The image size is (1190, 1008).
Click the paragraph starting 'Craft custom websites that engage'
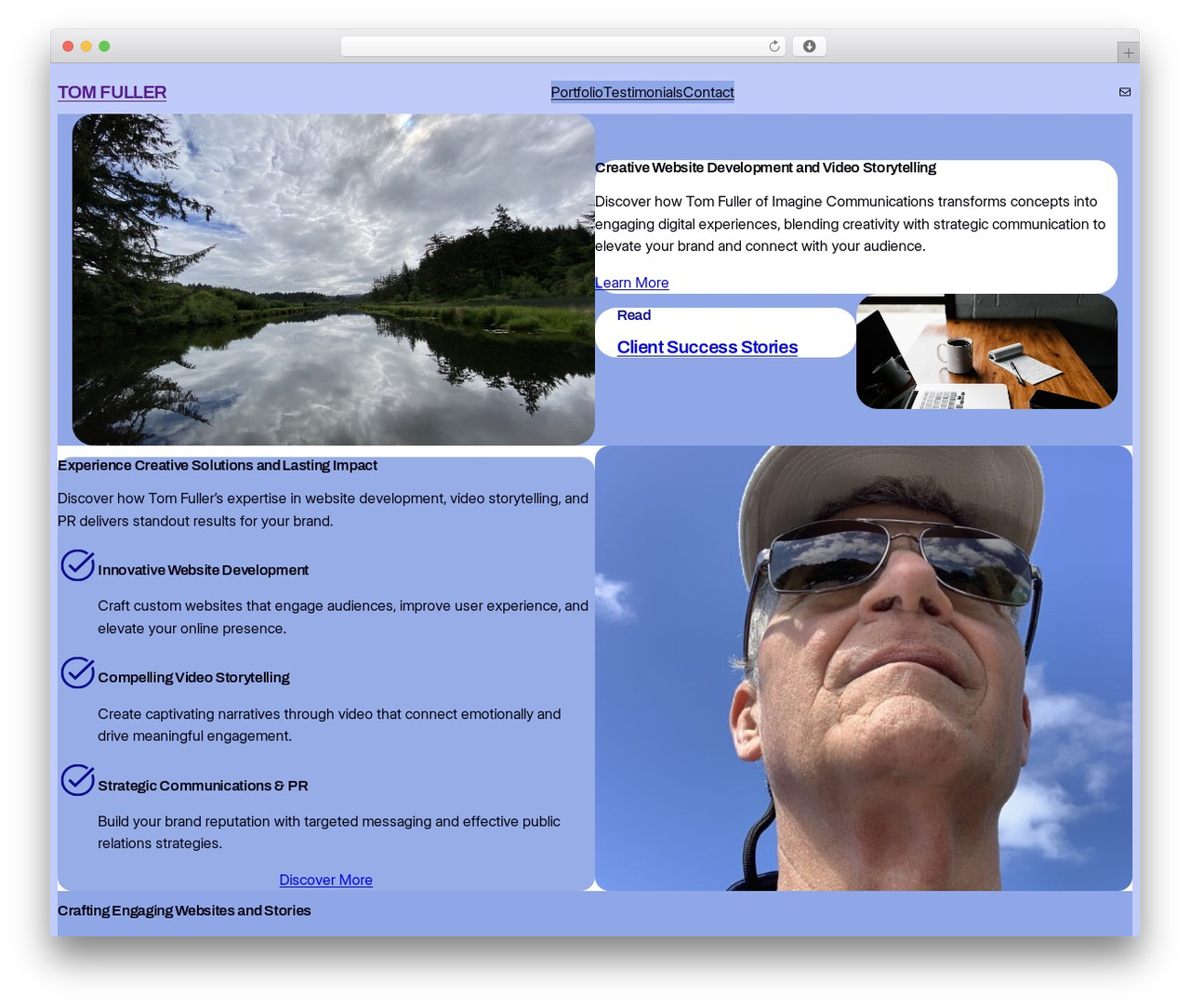(343, 617)
